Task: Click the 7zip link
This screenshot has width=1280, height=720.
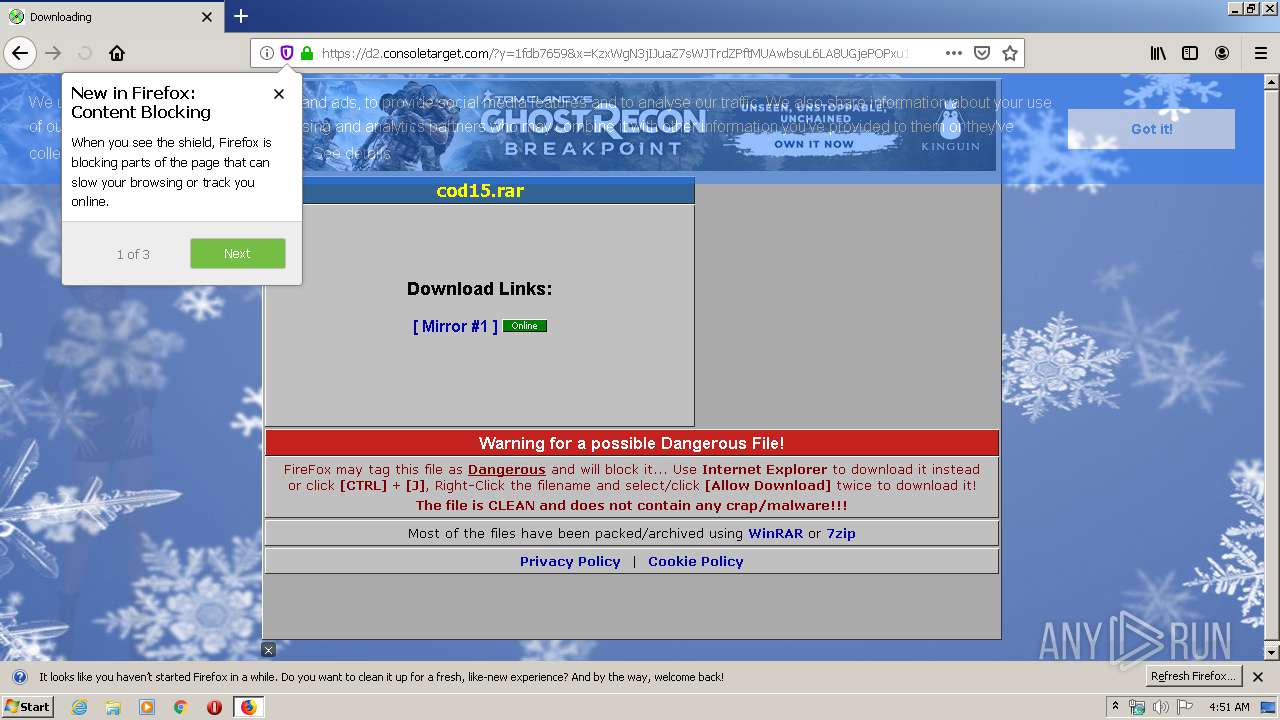Action: [841, 533]
